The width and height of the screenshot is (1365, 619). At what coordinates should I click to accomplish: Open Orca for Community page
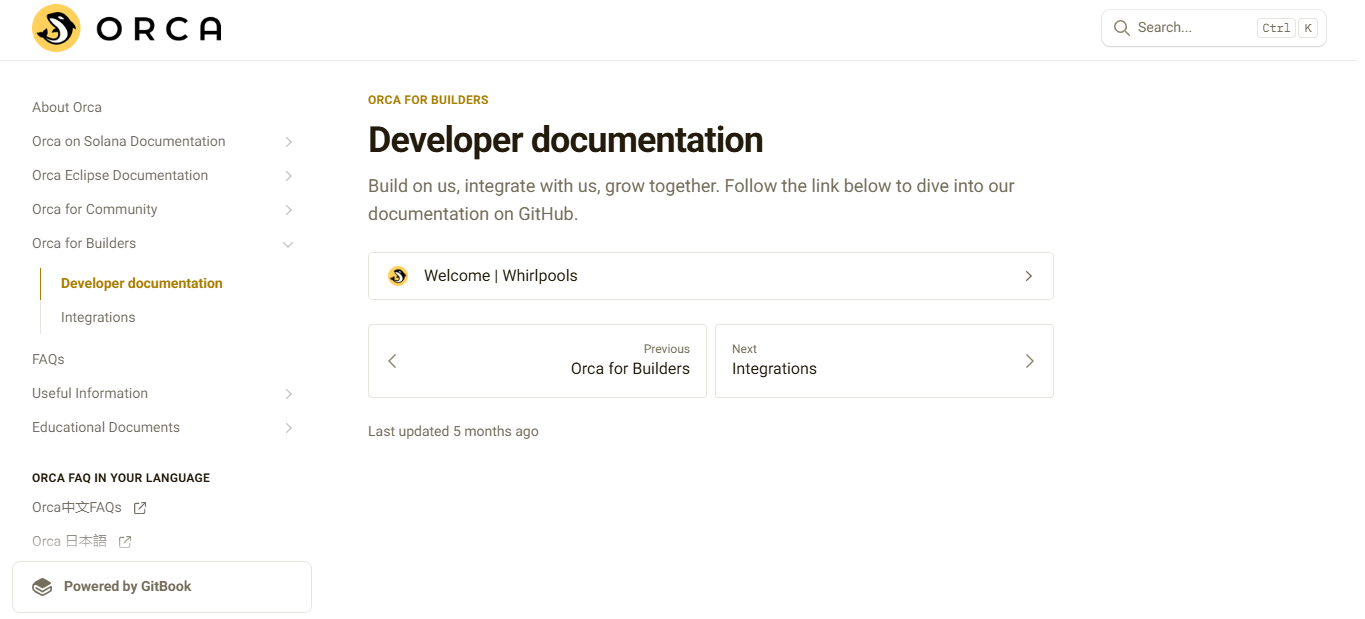[x=95, y=209]
